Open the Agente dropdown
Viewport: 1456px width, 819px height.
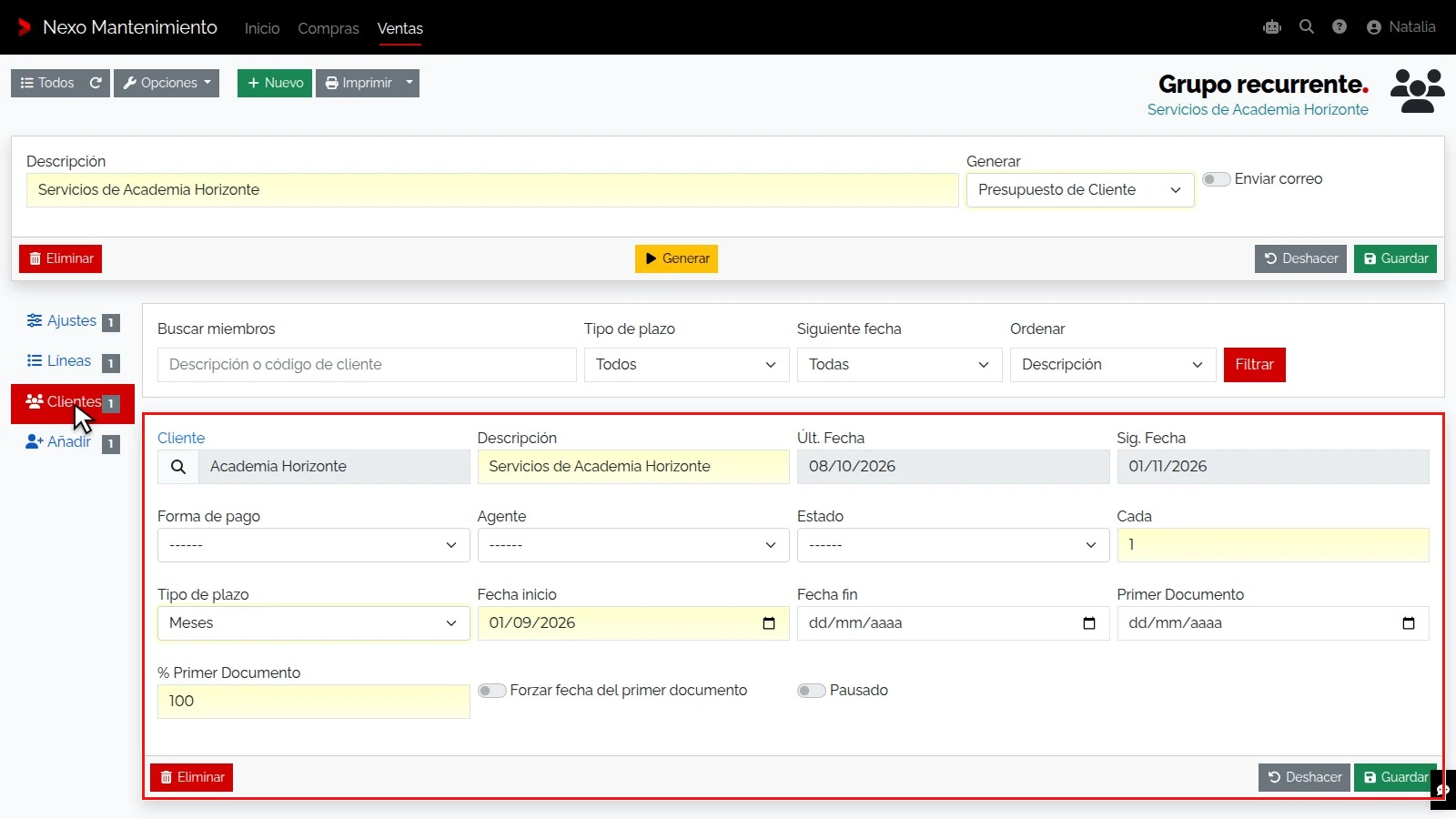click(x=633, y=545)
